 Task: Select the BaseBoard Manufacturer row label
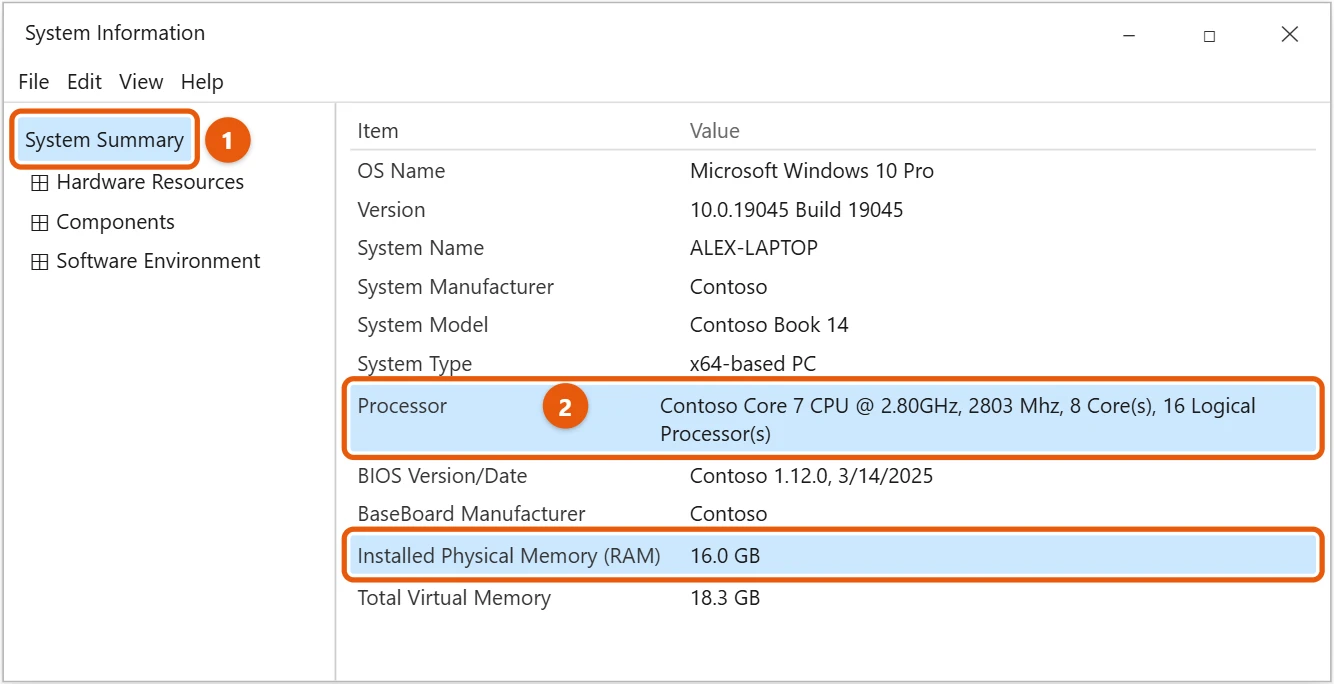click(471, 514)
